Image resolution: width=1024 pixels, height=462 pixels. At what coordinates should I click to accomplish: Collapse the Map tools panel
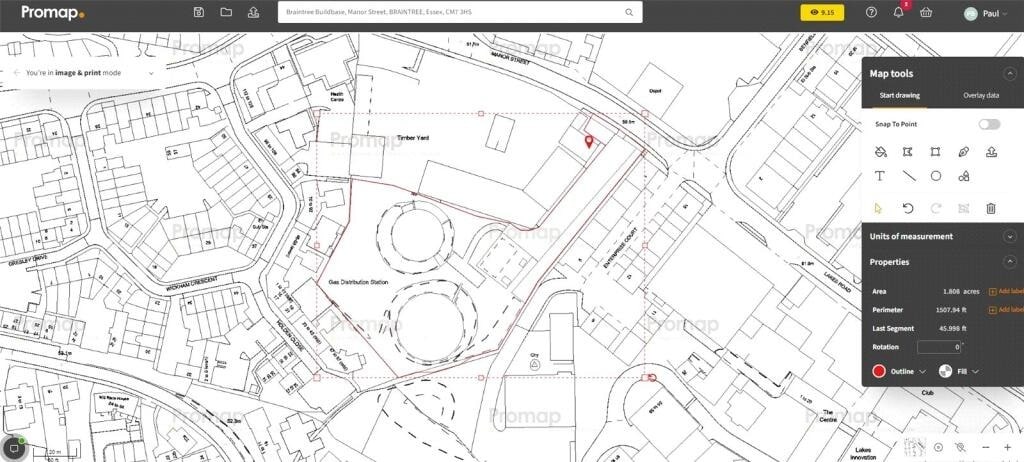[1010, 74]
